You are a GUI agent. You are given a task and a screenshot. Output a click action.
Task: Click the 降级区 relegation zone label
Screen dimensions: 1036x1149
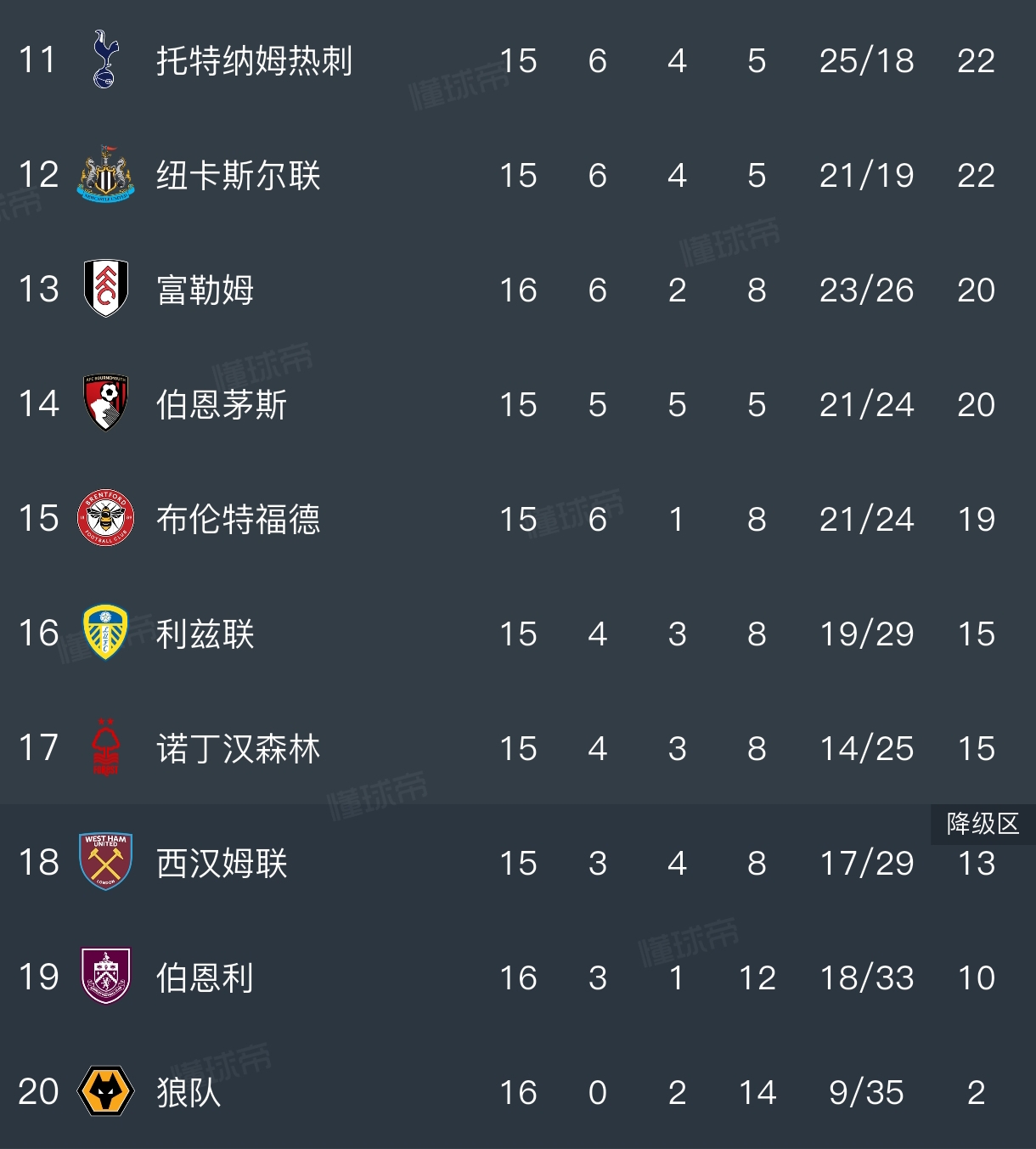tap(983, 824)
